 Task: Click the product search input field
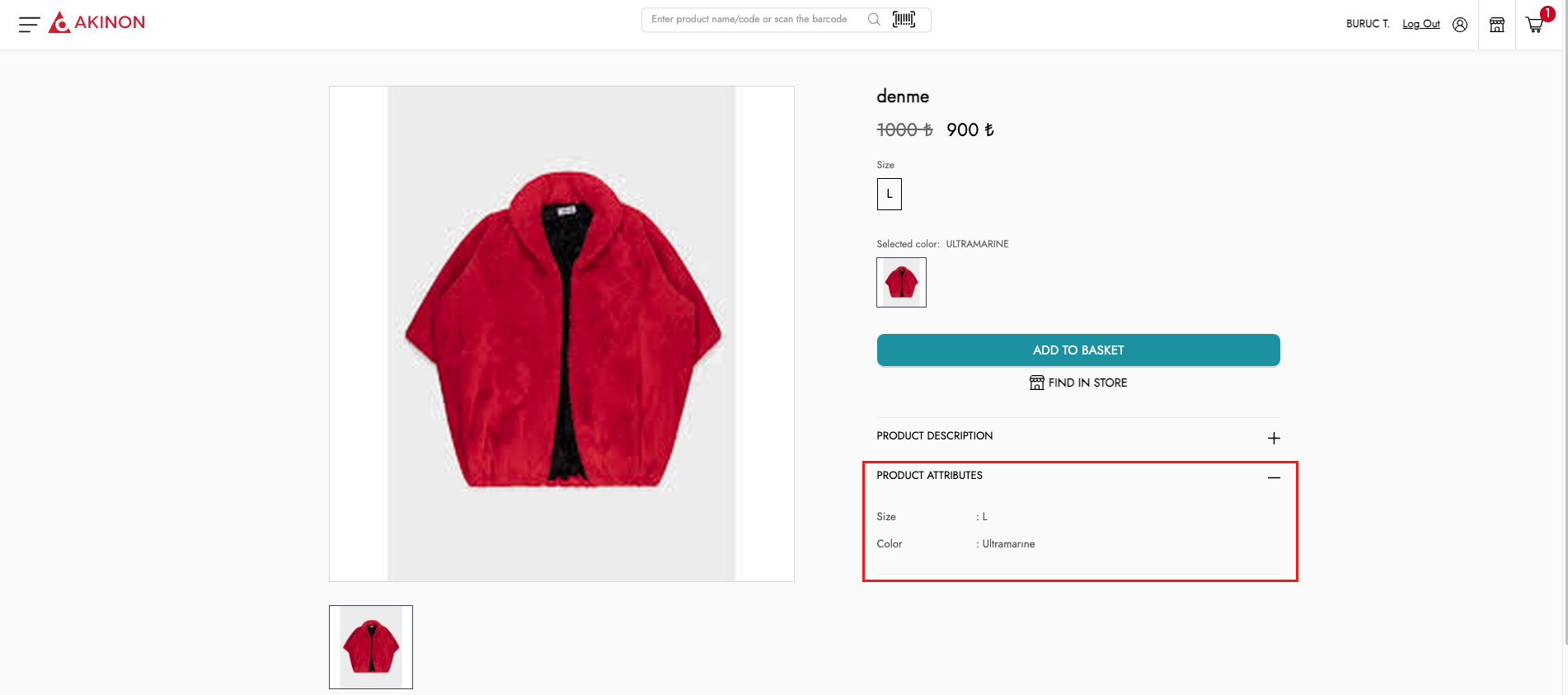pyautogui.click(x=750, y=19)
